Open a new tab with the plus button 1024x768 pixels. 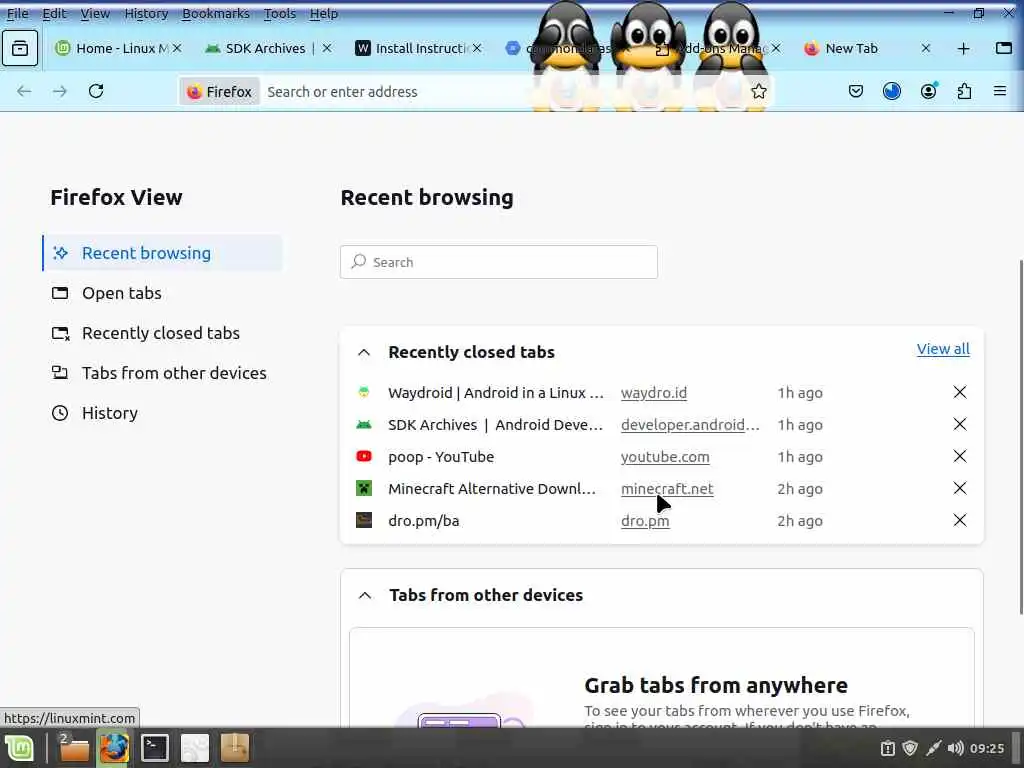click(x=963, y=49)
